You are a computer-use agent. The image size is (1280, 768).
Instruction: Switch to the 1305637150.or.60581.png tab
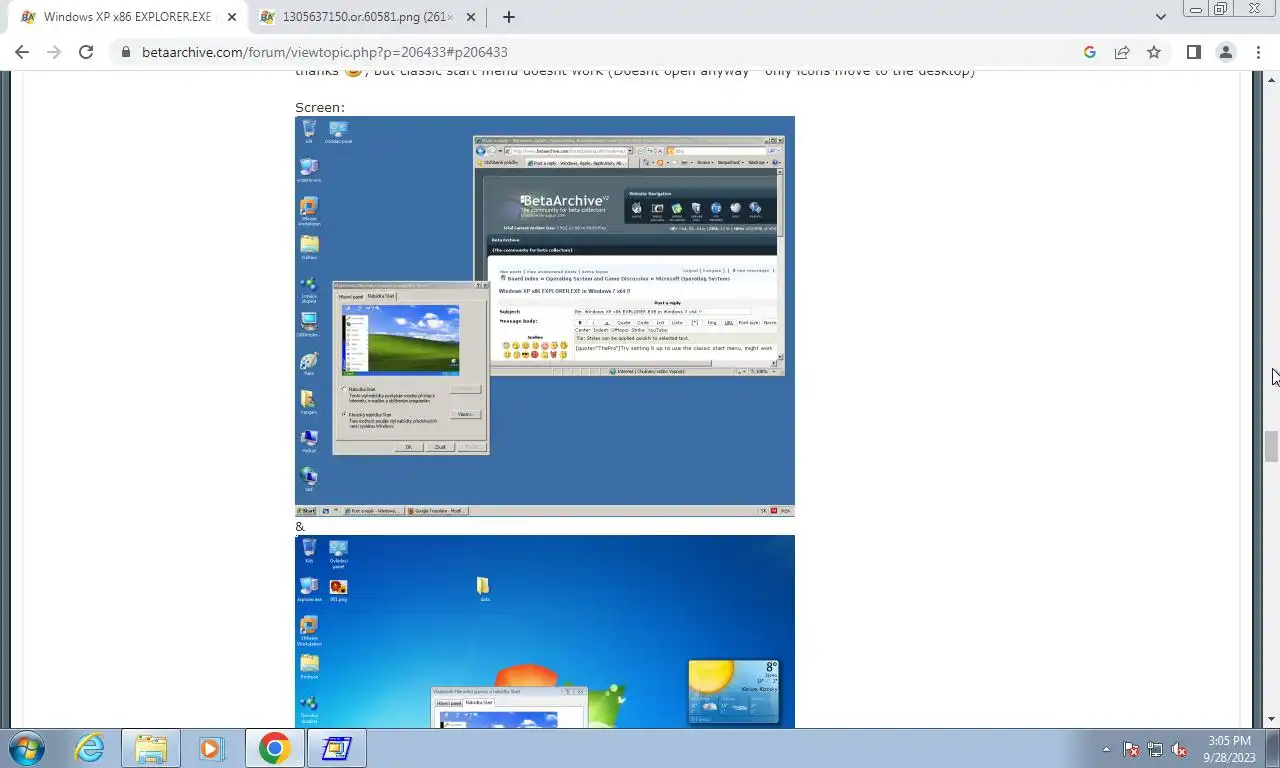point(366,17)
